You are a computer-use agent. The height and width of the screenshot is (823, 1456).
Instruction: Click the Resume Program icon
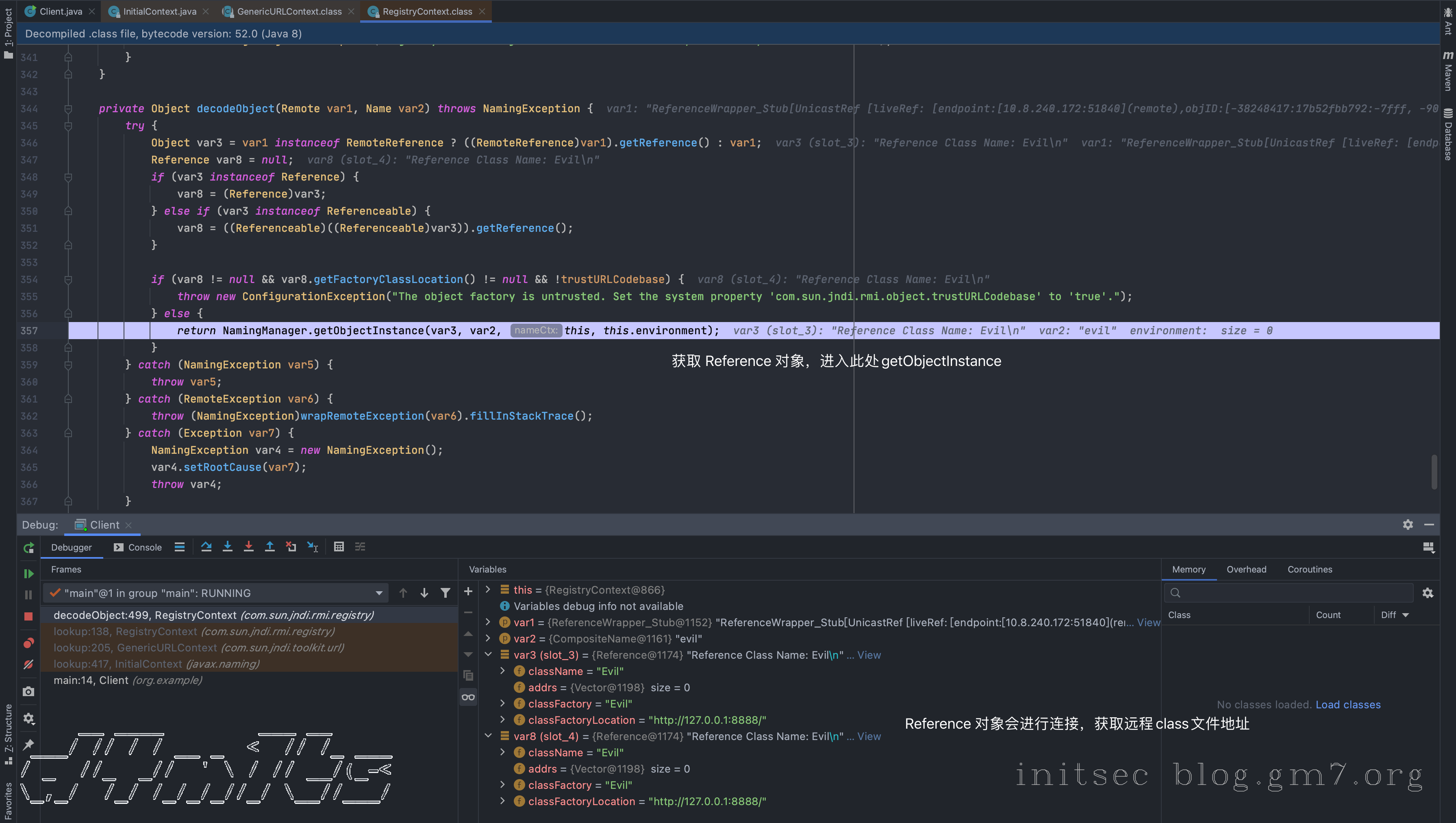(x=28, y=573)
